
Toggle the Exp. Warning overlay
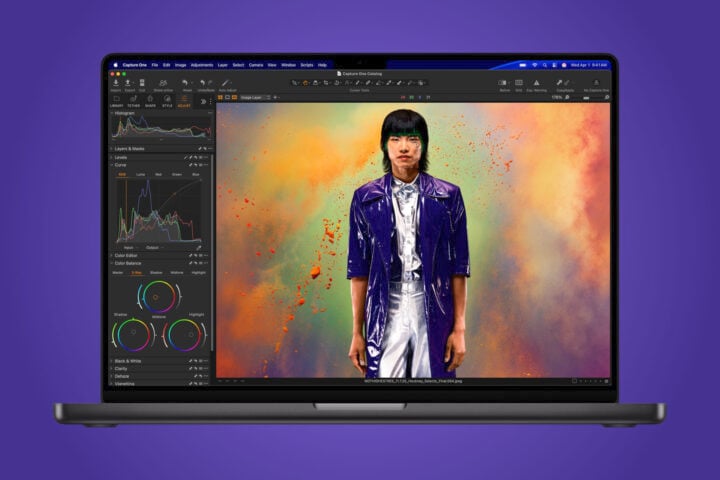point(536,83)
